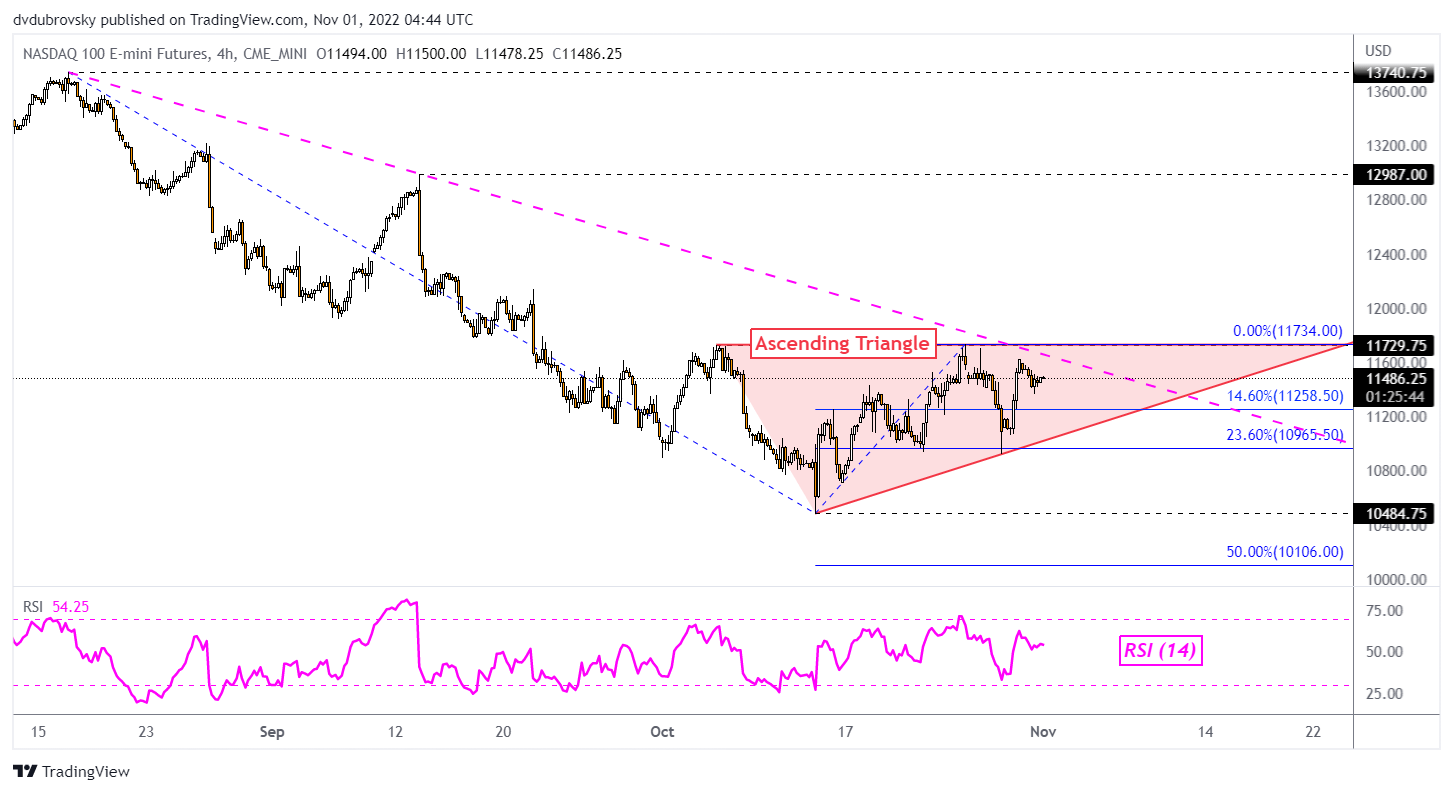Click the L11478.25 low value in header
Viewport: 1453px width, 793px height.
508,53
